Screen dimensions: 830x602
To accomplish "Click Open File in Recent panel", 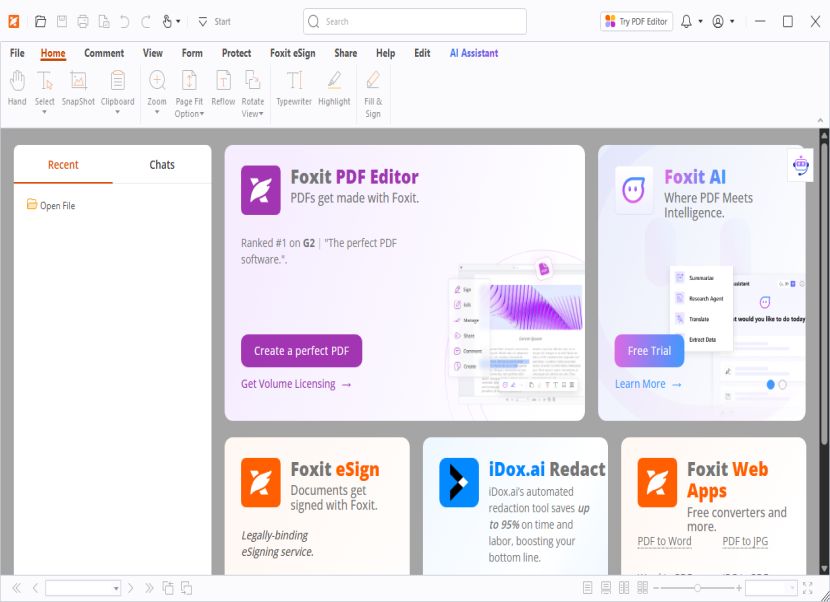I will pos(51,205).
